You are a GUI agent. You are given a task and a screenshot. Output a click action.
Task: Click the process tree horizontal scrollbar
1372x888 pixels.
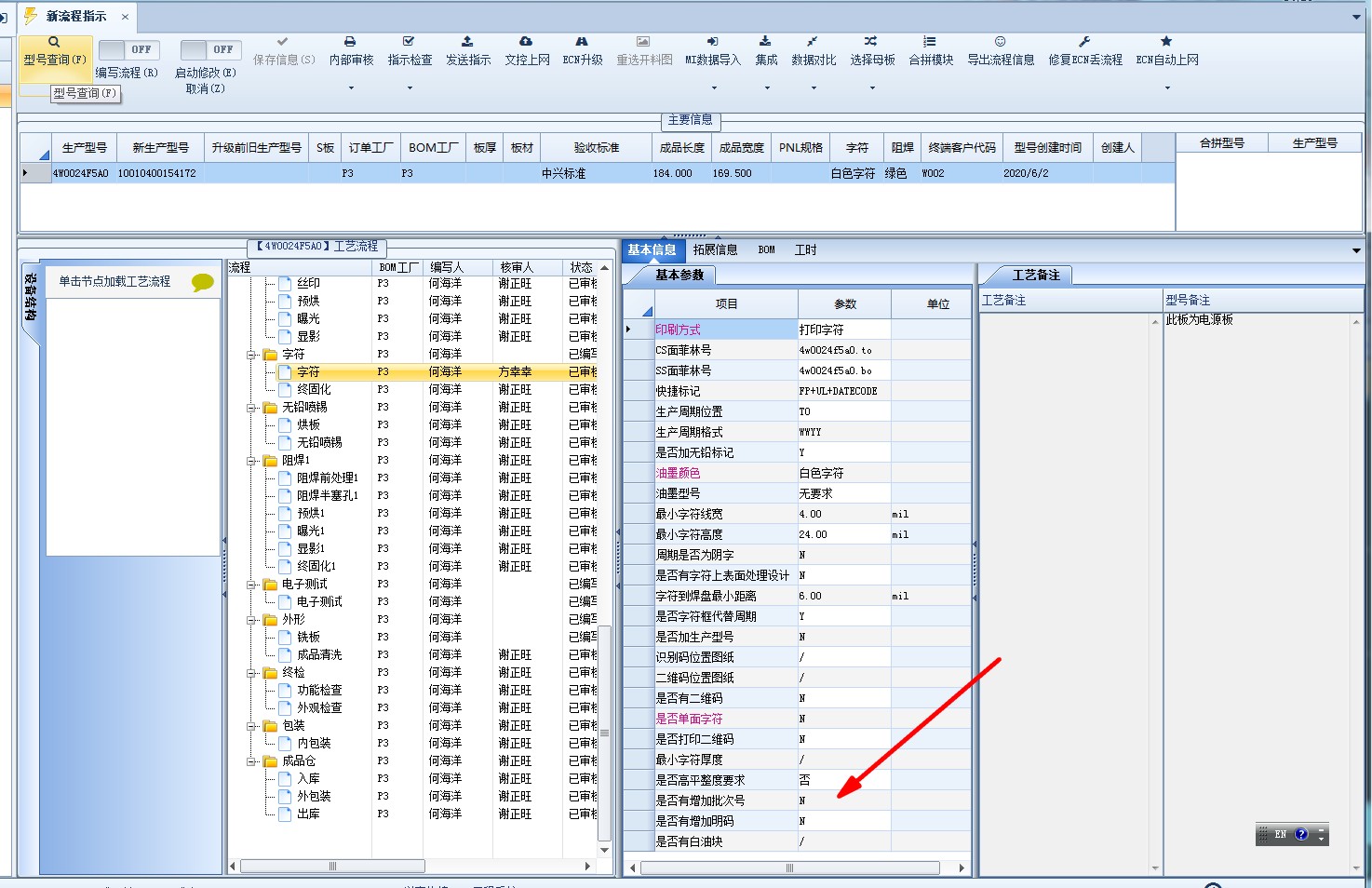coord(332,866)
